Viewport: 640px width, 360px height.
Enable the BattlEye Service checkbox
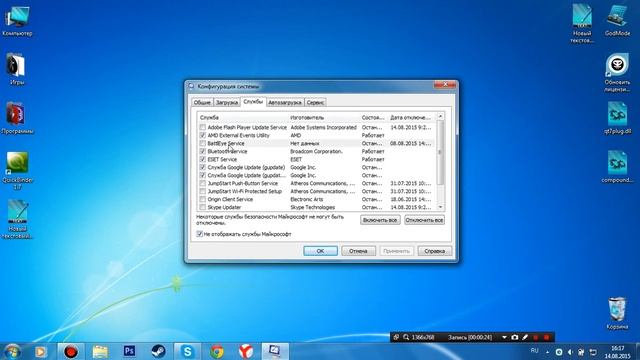pos(202,143)
